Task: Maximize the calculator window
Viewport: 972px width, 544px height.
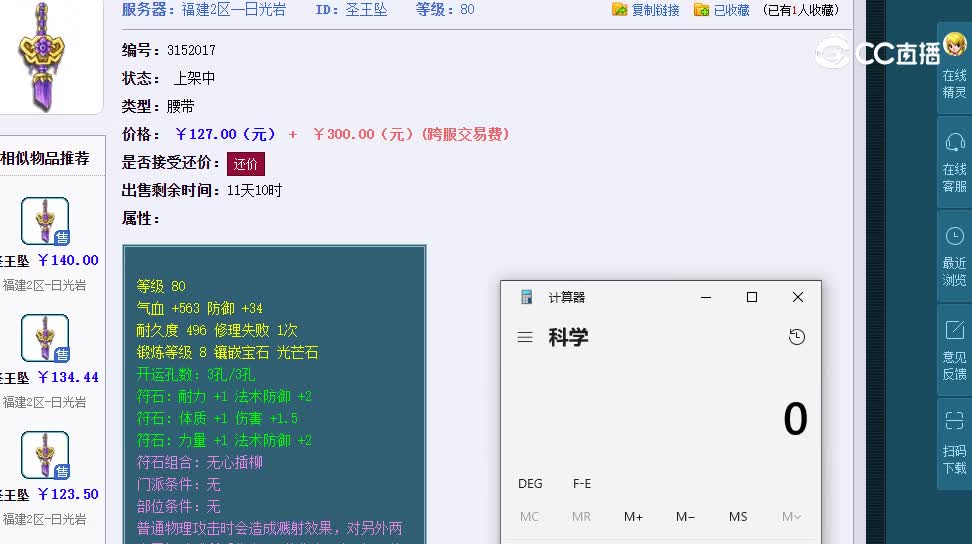Action: coord(752,297)
